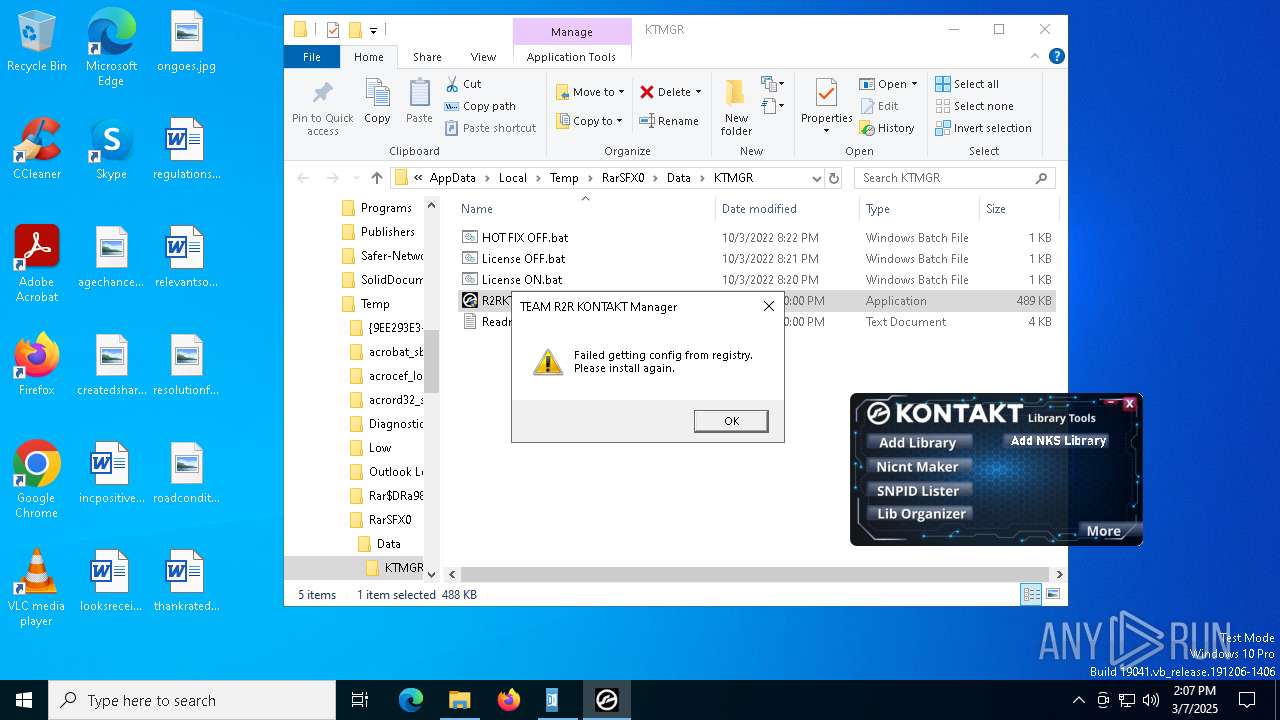Image resolution: width=1280 pixels, height=720 pixels.
Task: Open the Move to dropdown
Action: click(590, 92)
